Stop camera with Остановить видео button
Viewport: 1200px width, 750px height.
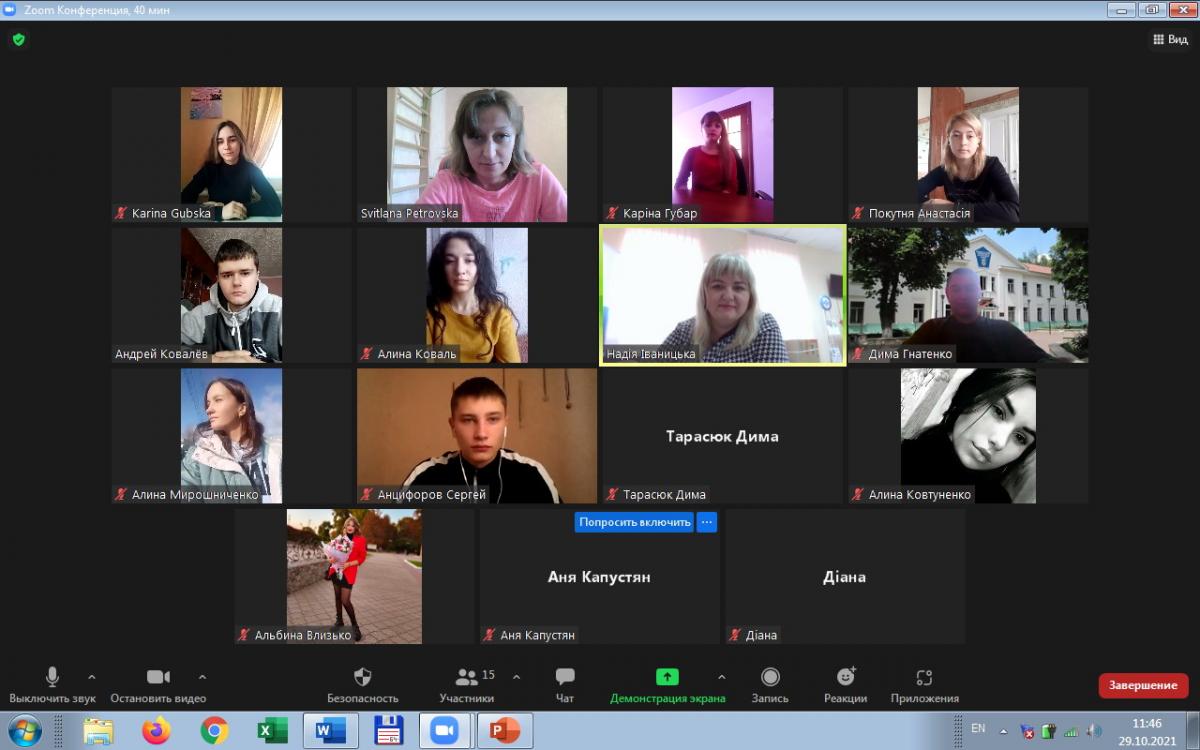[x=158, y=685]
